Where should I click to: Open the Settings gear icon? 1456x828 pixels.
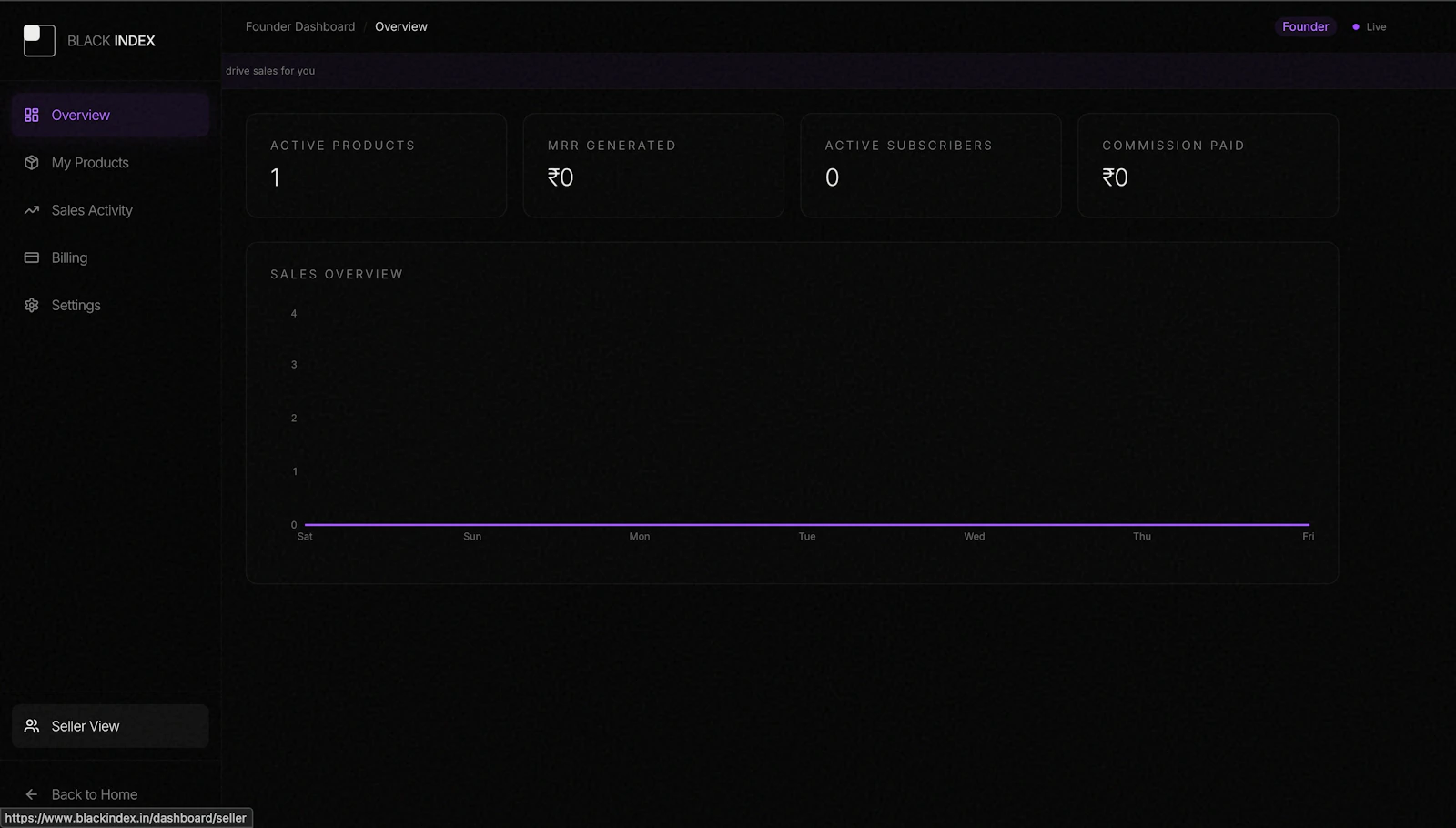tap(32, 305)
